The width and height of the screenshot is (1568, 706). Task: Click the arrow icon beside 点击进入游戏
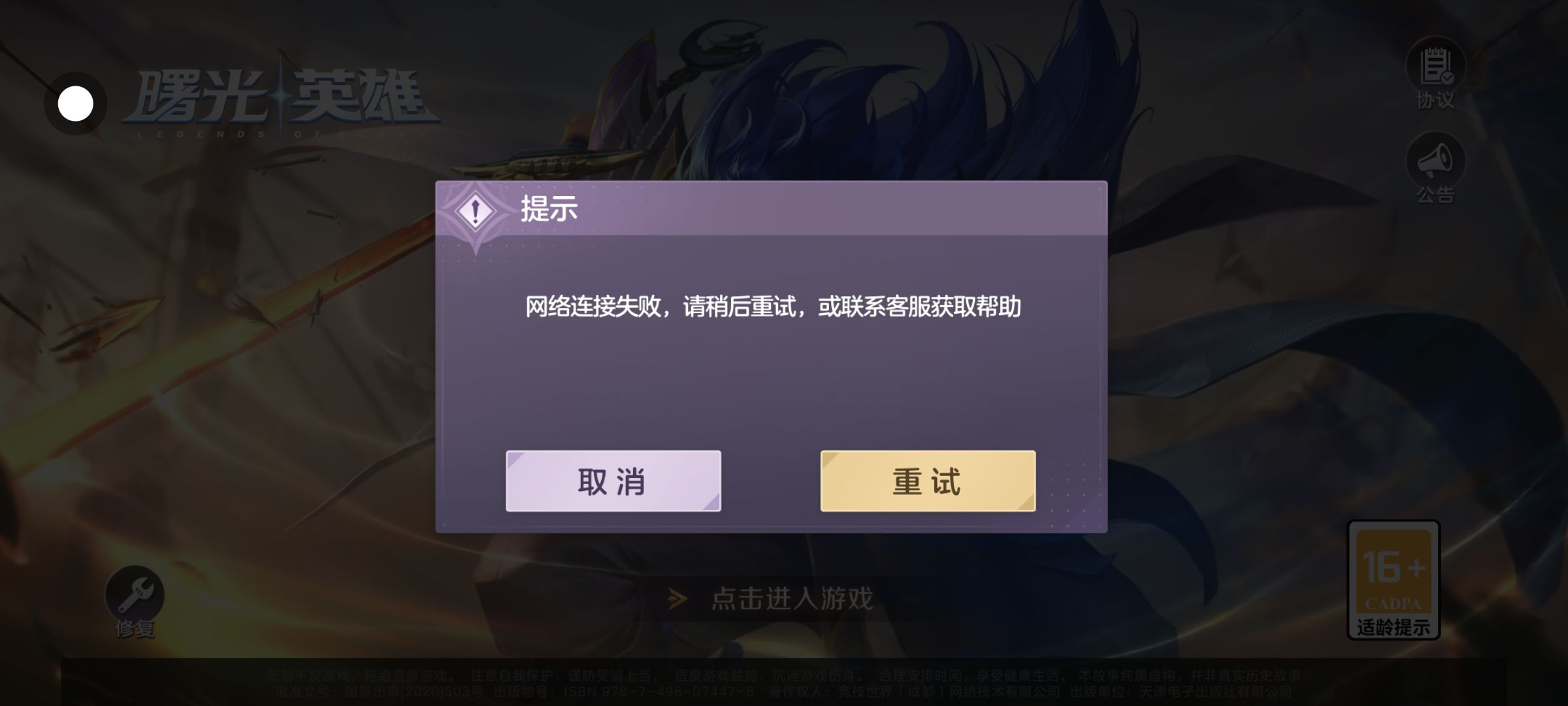point(678,598)
